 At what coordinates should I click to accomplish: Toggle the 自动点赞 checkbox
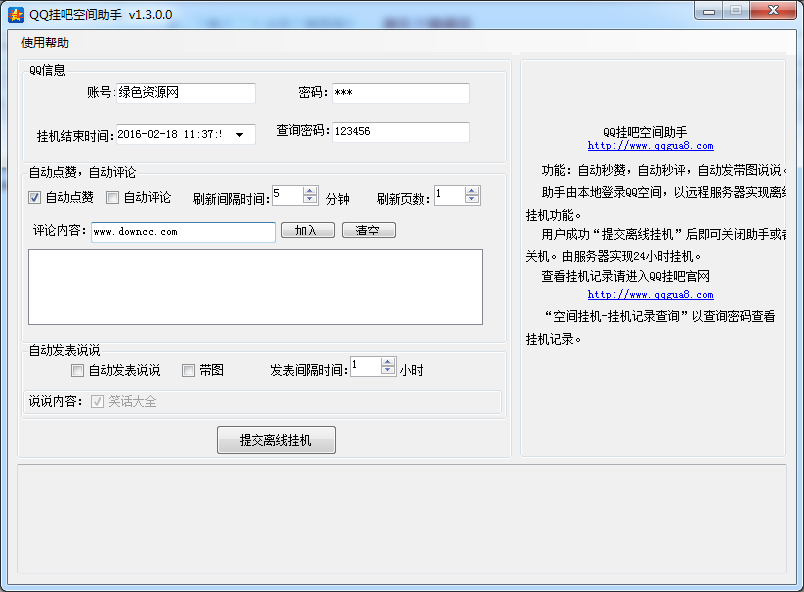35,197
